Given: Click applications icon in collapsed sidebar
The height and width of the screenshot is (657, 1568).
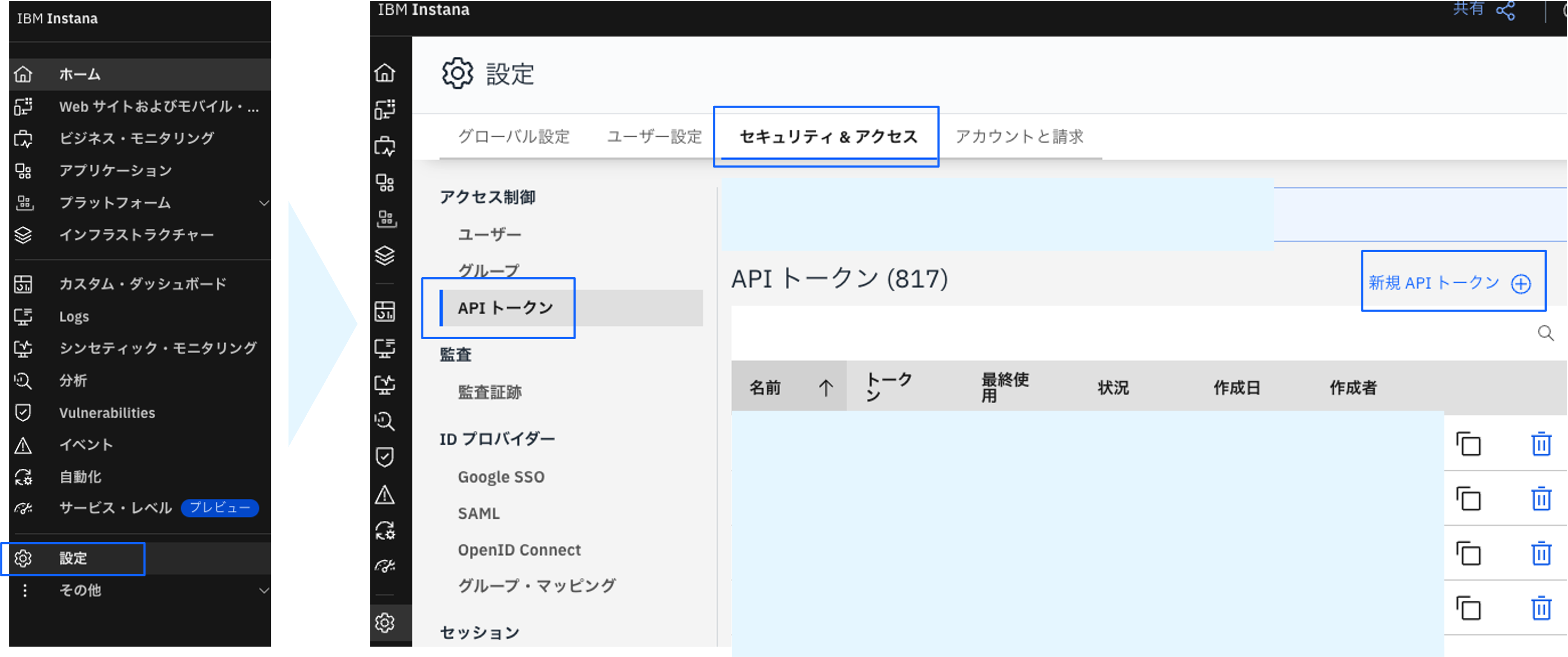Looking at the screenshot, I should point(385,183).
